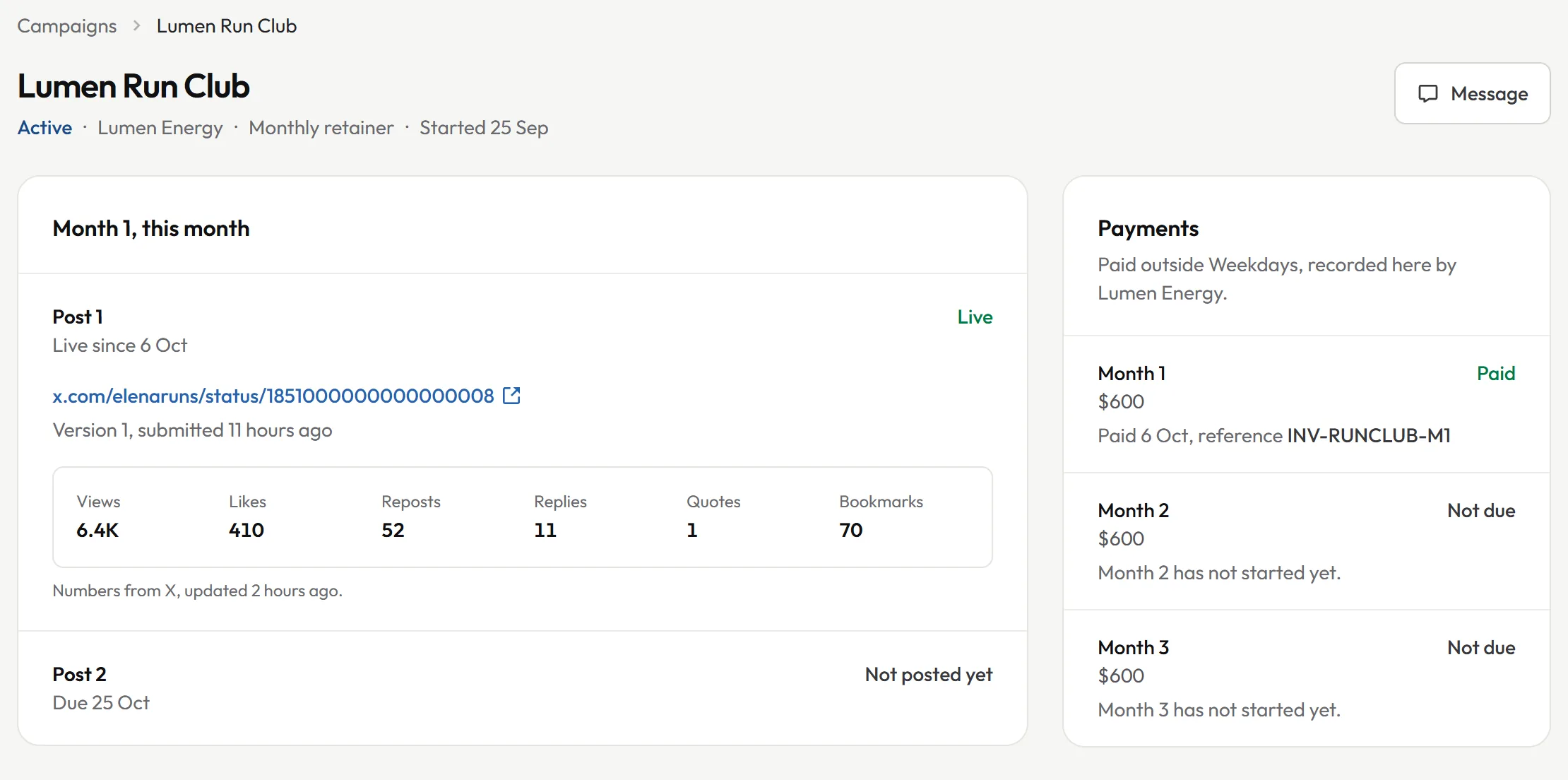Click the INV-RUNCLUB-M1 reference

click(x=1369, y=435)
